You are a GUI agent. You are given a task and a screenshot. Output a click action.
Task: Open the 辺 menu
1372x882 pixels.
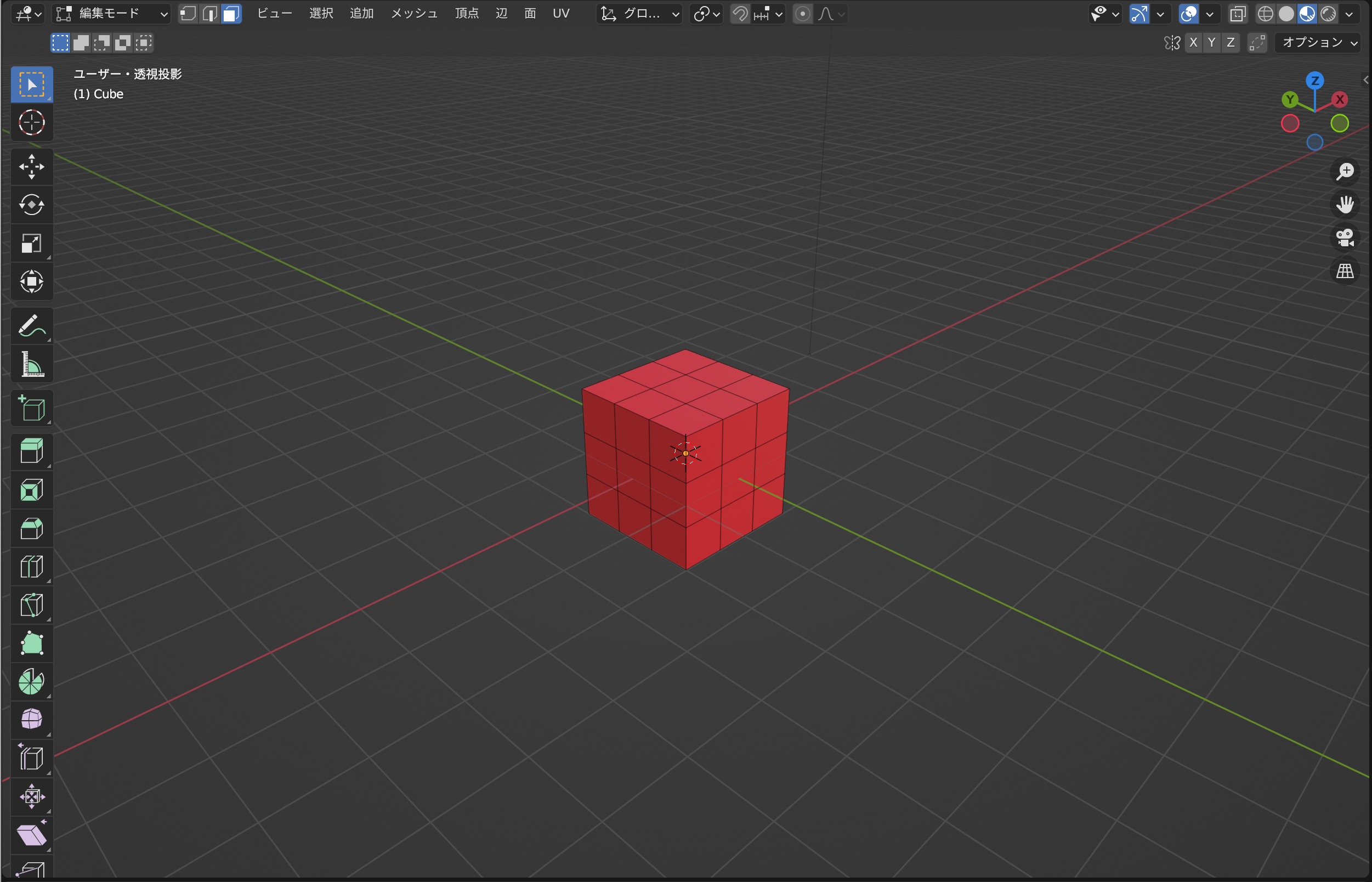coord(502,14)
